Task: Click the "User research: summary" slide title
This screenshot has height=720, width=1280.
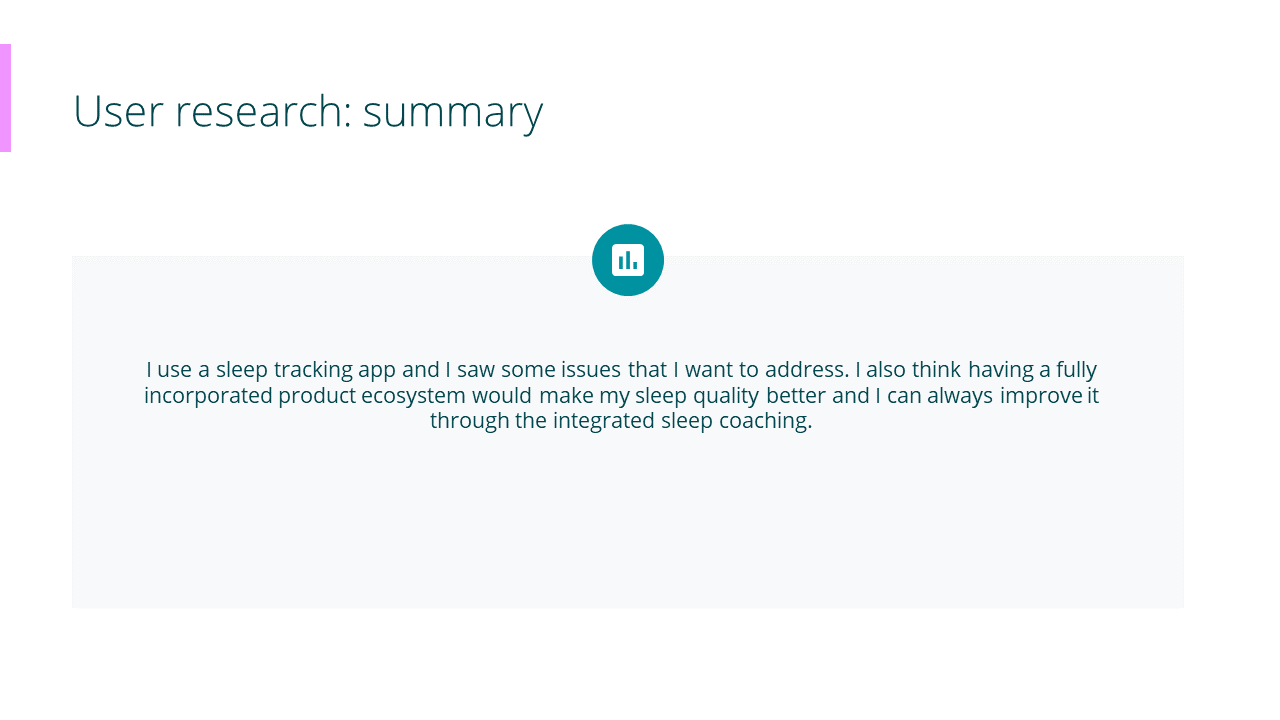Action: click(x=308, y=111)
